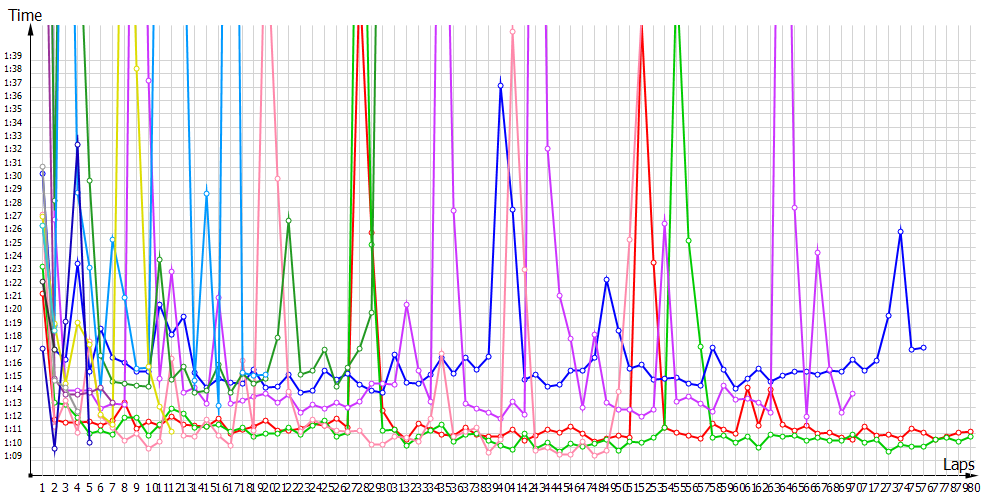This screenshot has height=500, width=1000.
Task: Select the 1:09 label on the time axis
Action: tap(13, 456)
